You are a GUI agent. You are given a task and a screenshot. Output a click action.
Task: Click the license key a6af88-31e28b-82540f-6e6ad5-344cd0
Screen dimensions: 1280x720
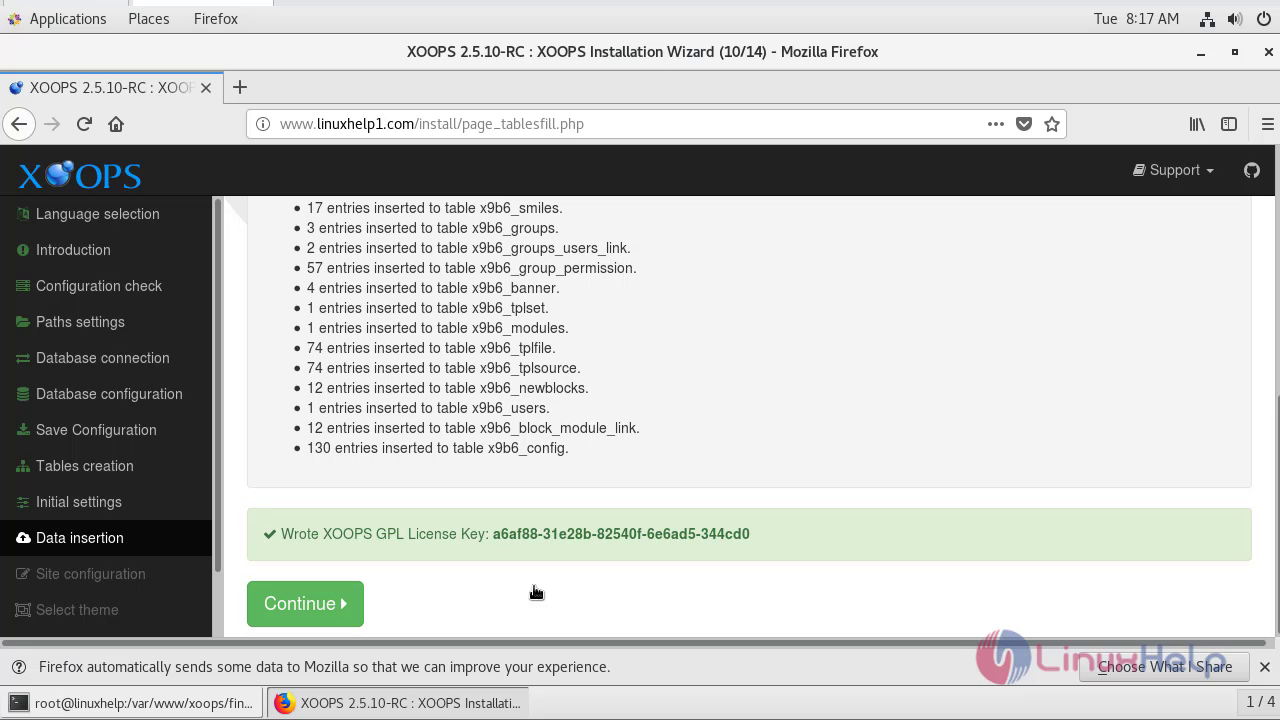[621, 534]
